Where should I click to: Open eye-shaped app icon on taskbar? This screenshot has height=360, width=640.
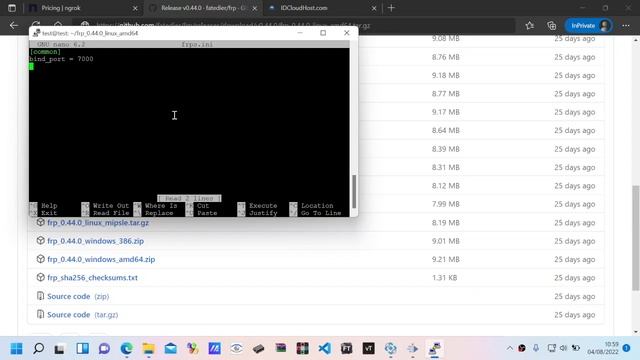236,349
